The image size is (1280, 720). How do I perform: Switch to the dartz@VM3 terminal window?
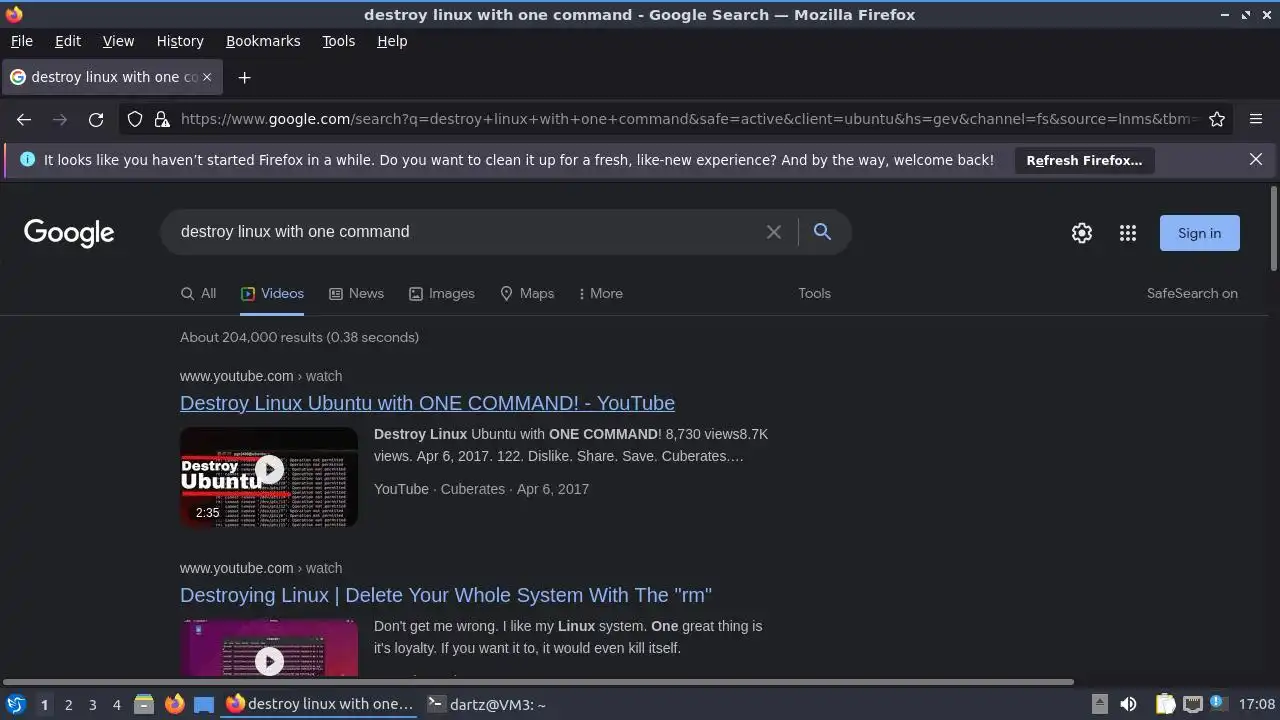(x=487, y=704)
